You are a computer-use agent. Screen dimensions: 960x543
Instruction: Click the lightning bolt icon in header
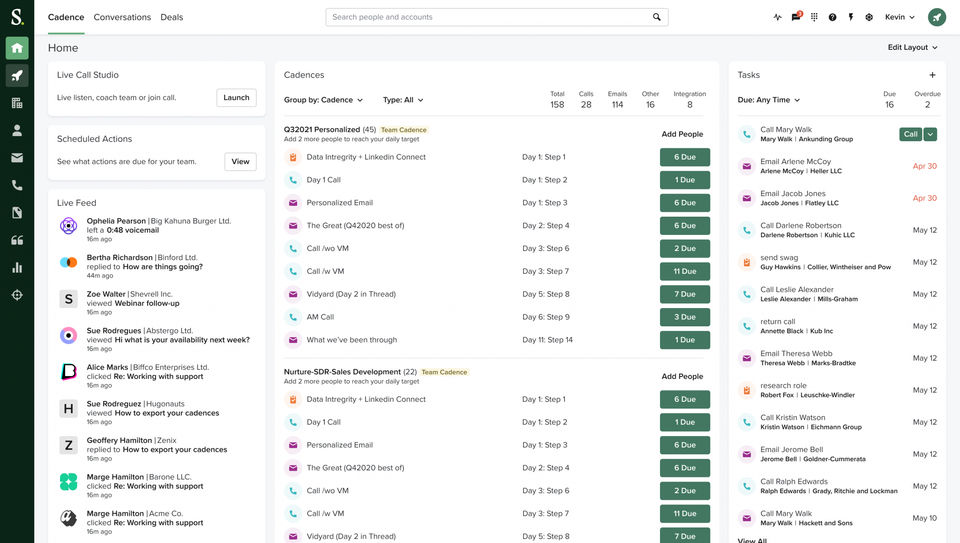click(851, 17)
